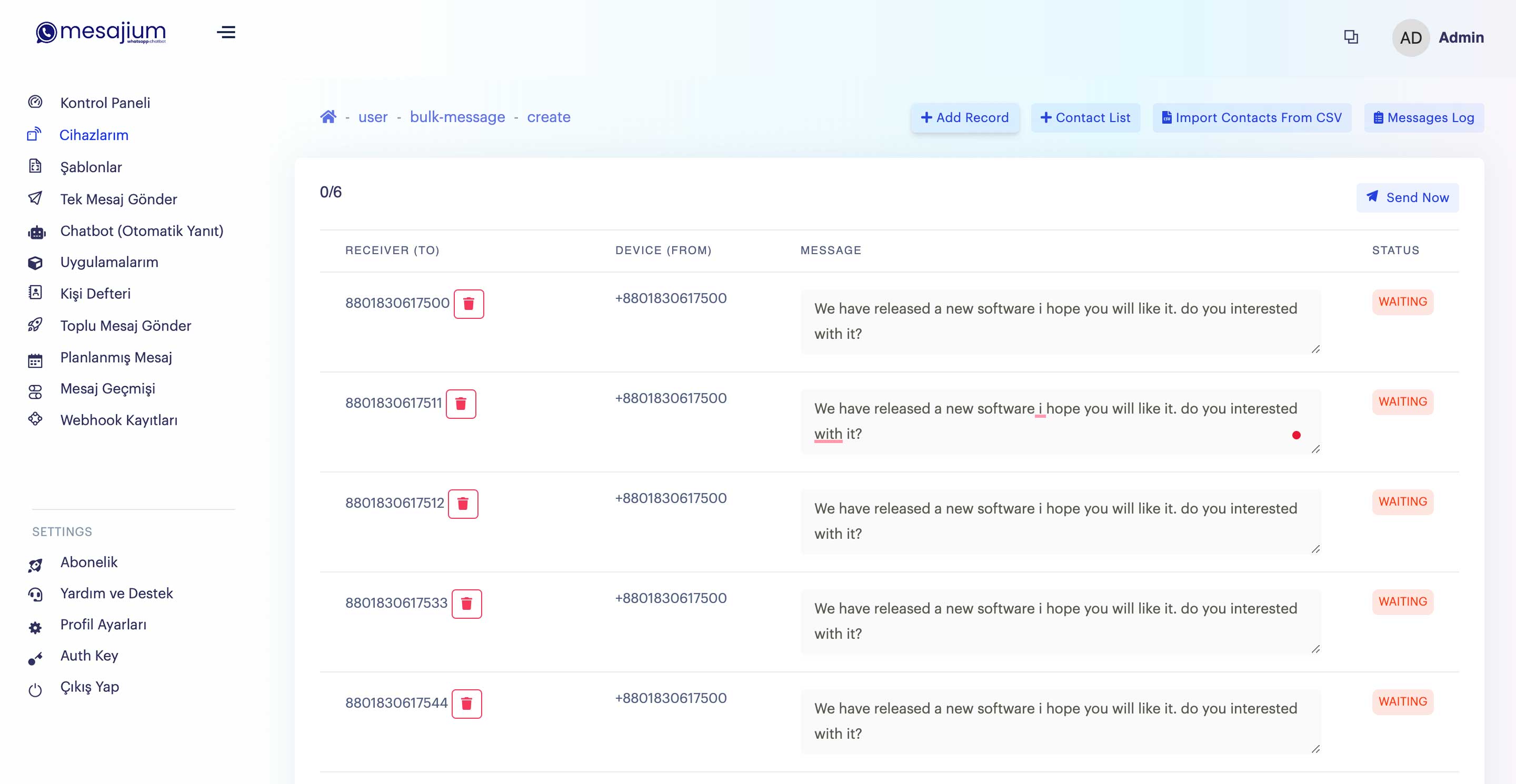
Task: Click WAITING status badge for 8801830617500
Action: (1402, 301)
